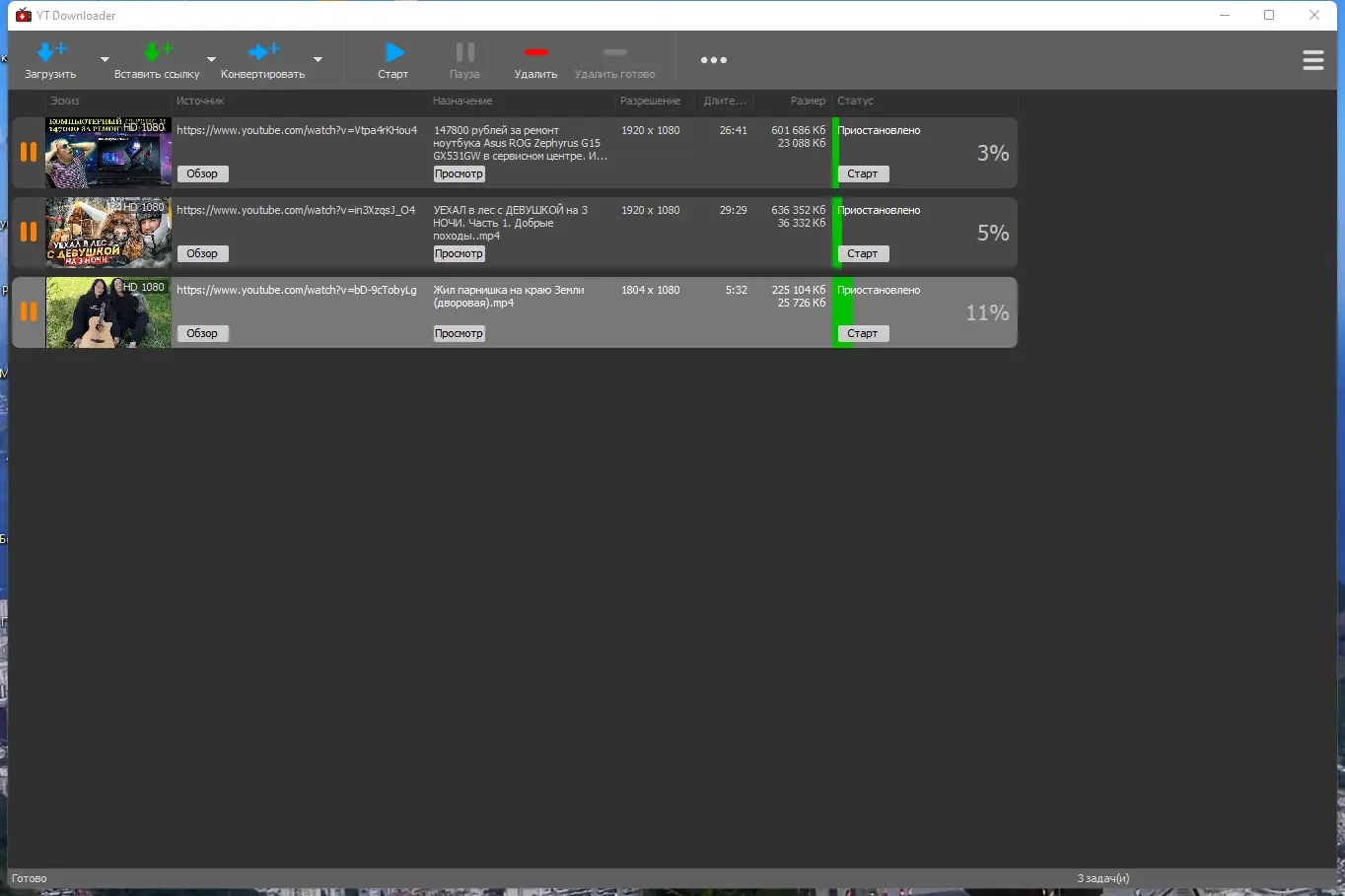Viewport: 1345px width, 896px height.
Task: Click the toolbar Пауза button
Action: pos(464,59)
